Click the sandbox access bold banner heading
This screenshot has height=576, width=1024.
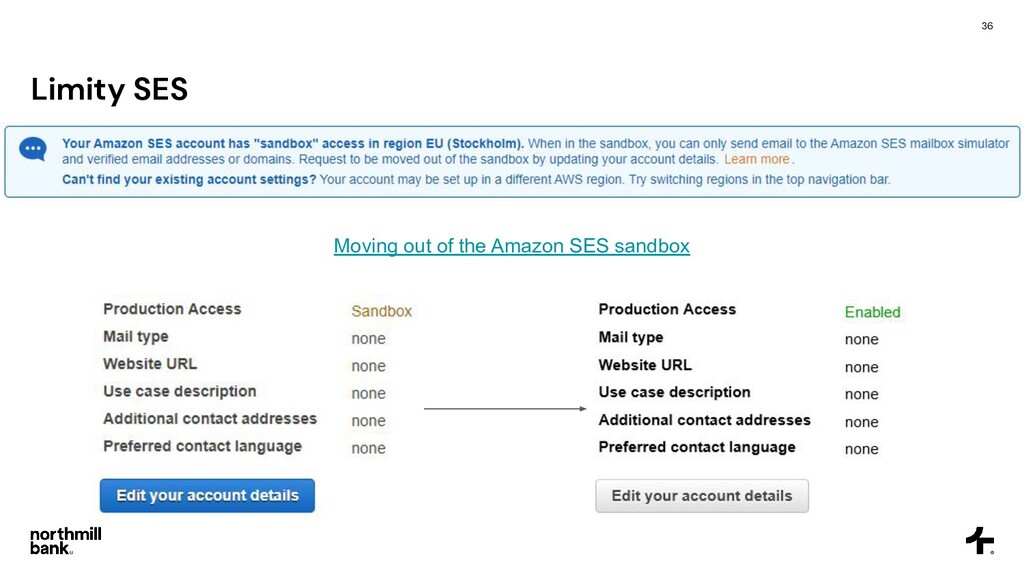click(293, 143)
